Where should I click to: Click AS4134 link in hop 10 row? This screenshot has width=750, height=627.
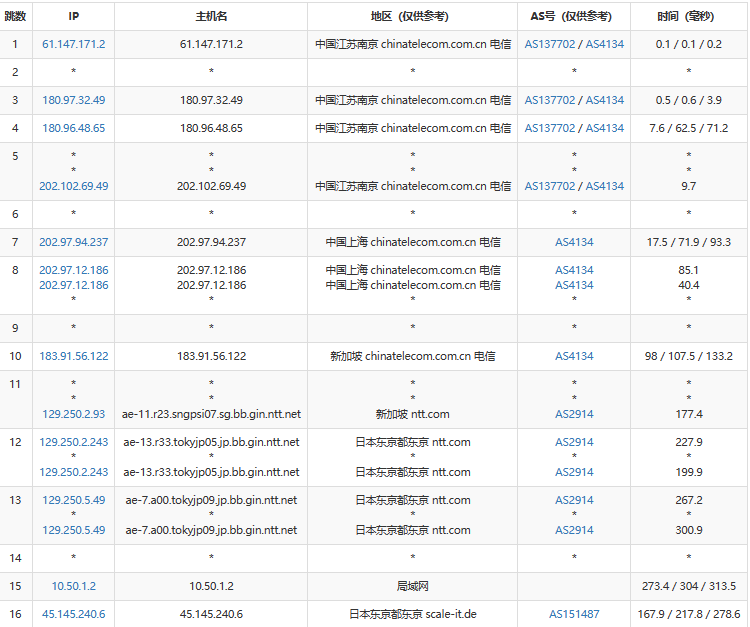574,356
